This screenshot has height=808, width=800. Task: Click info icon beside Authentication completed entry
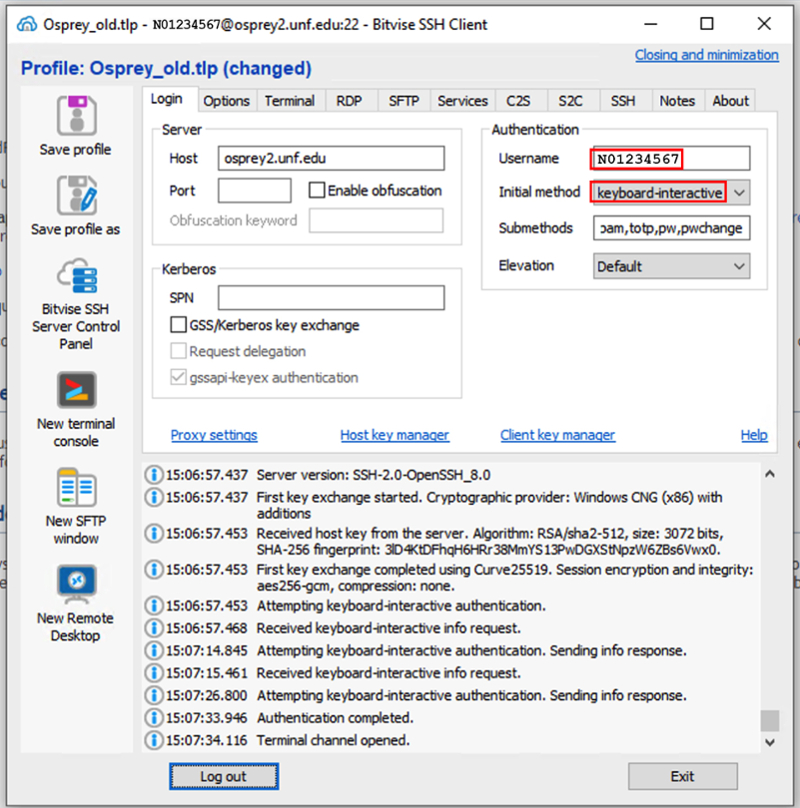click(154, 717)
